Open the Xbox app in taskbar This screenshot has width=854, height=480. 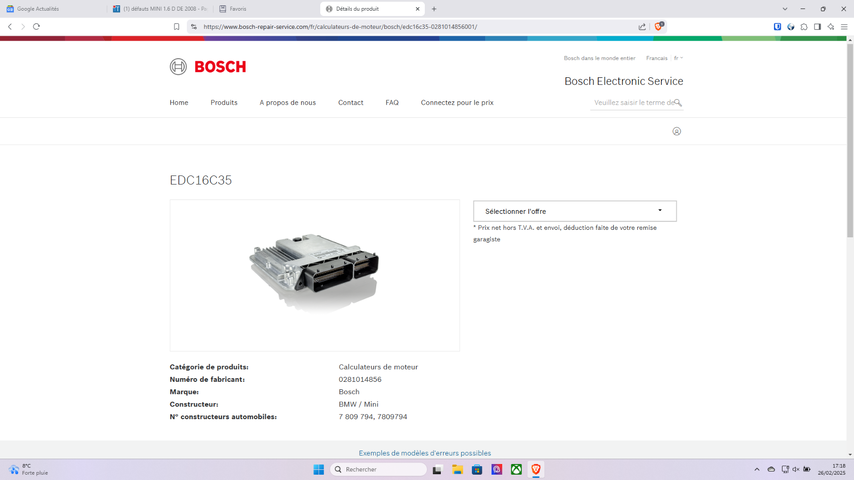(x=516, y=469)
